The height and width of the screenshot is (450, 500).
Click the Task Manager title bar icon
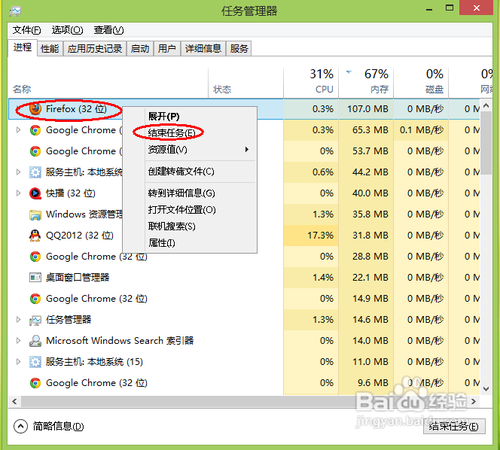coord(15,11)
